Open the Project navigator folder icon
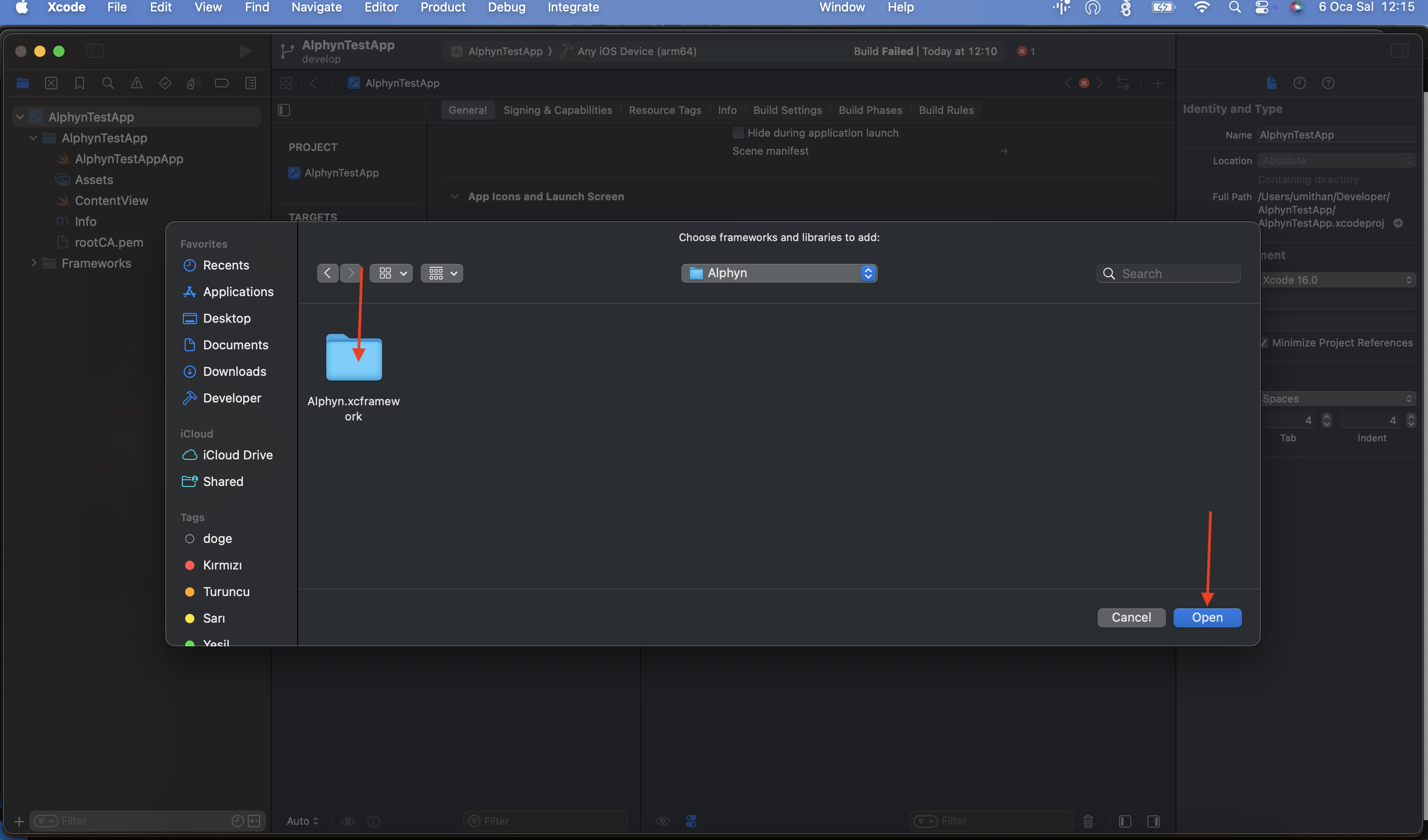Image resolution: width=1428 pixels, height=840 pixels. (x=23, y=83)
